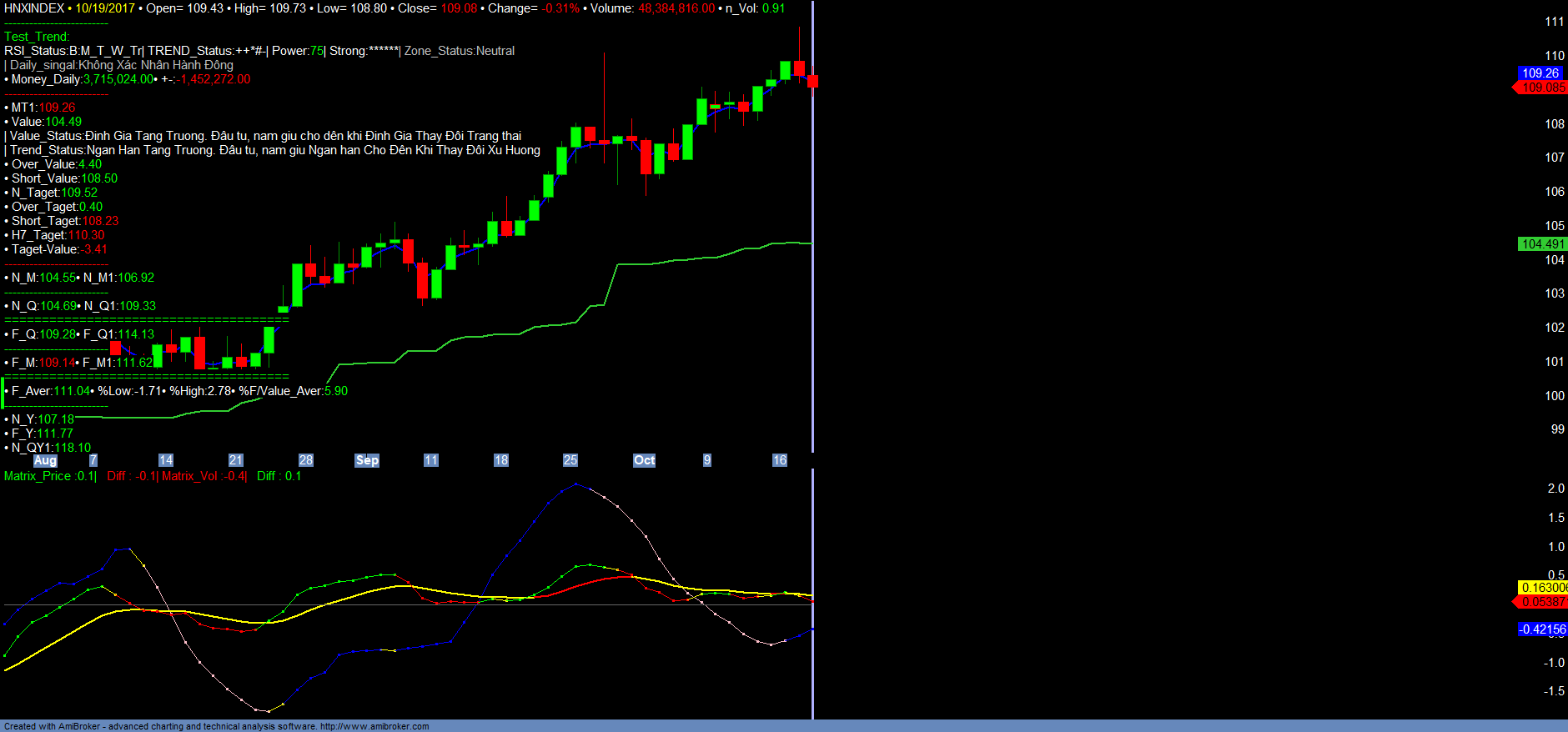Select the green 104.491 value tag
1568x732 pixels.
pyautogui.click(x=1542, y=244)
